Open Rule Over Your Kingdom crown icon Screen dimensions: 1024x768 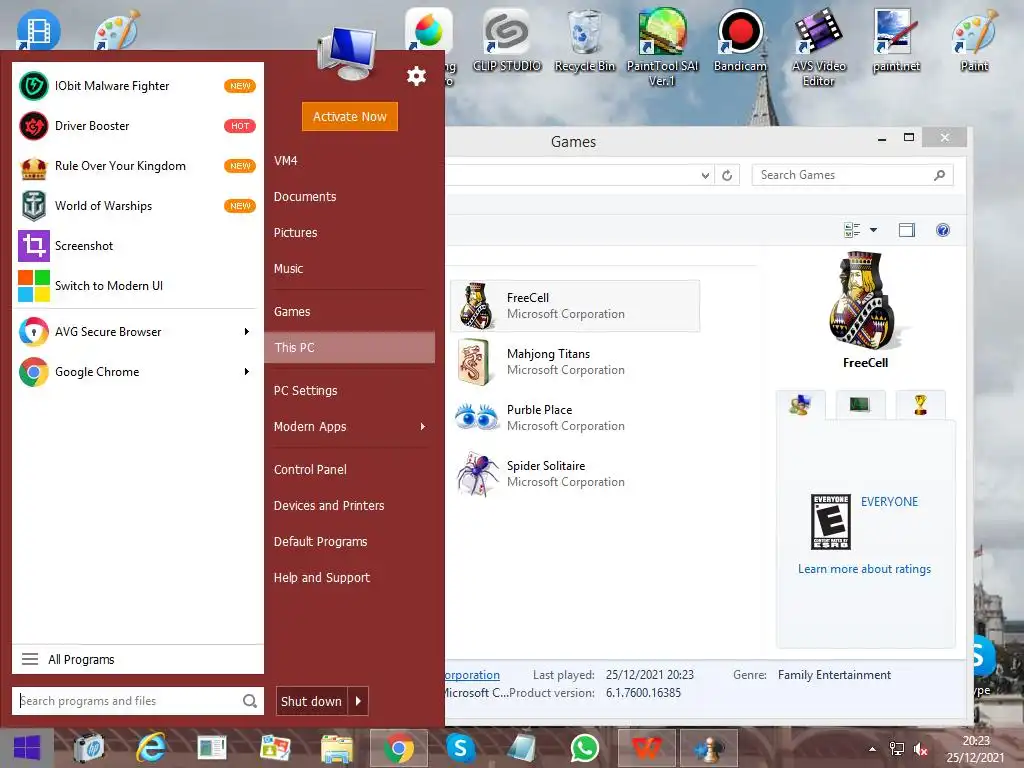(x=33, y=166)
